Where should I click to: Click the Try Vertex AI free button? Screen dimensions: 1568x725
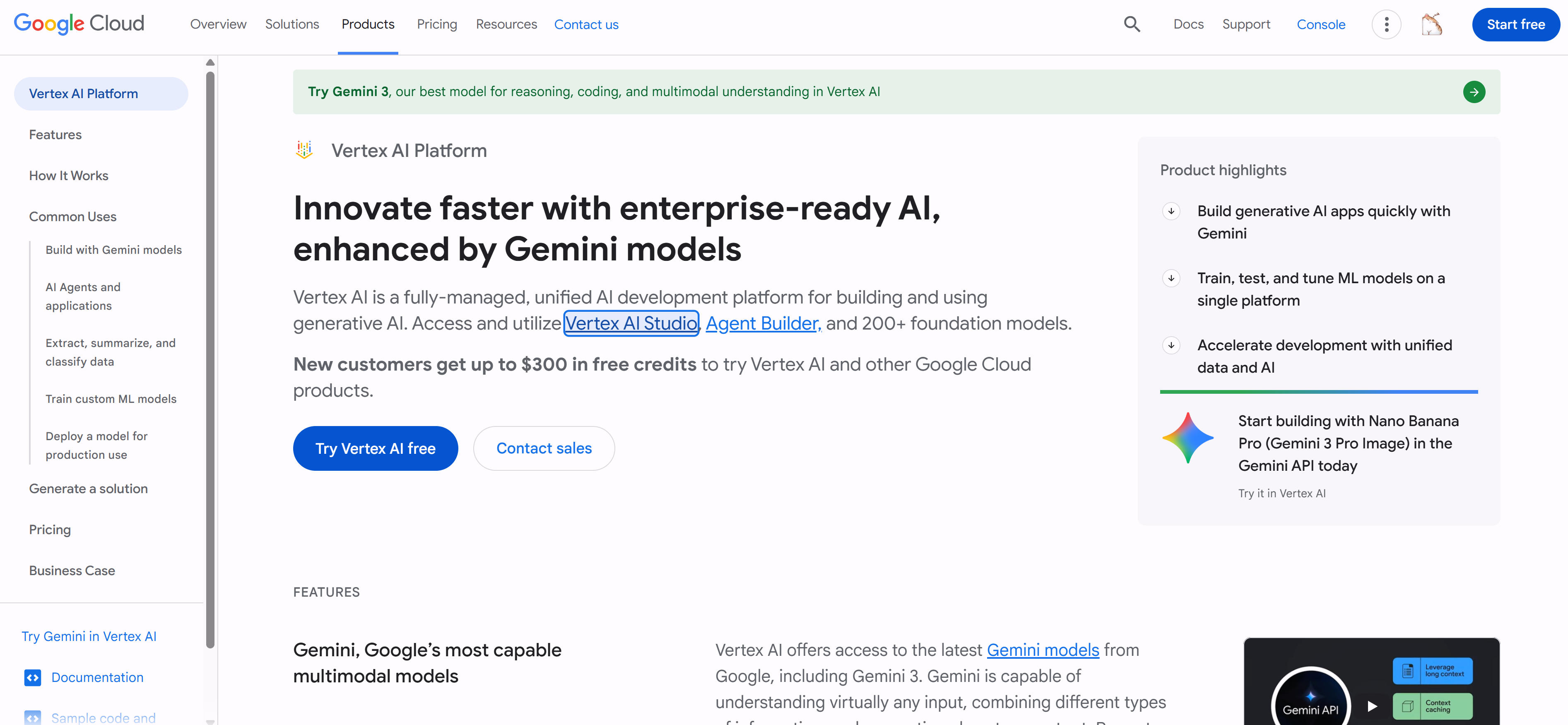click(376, 448)
